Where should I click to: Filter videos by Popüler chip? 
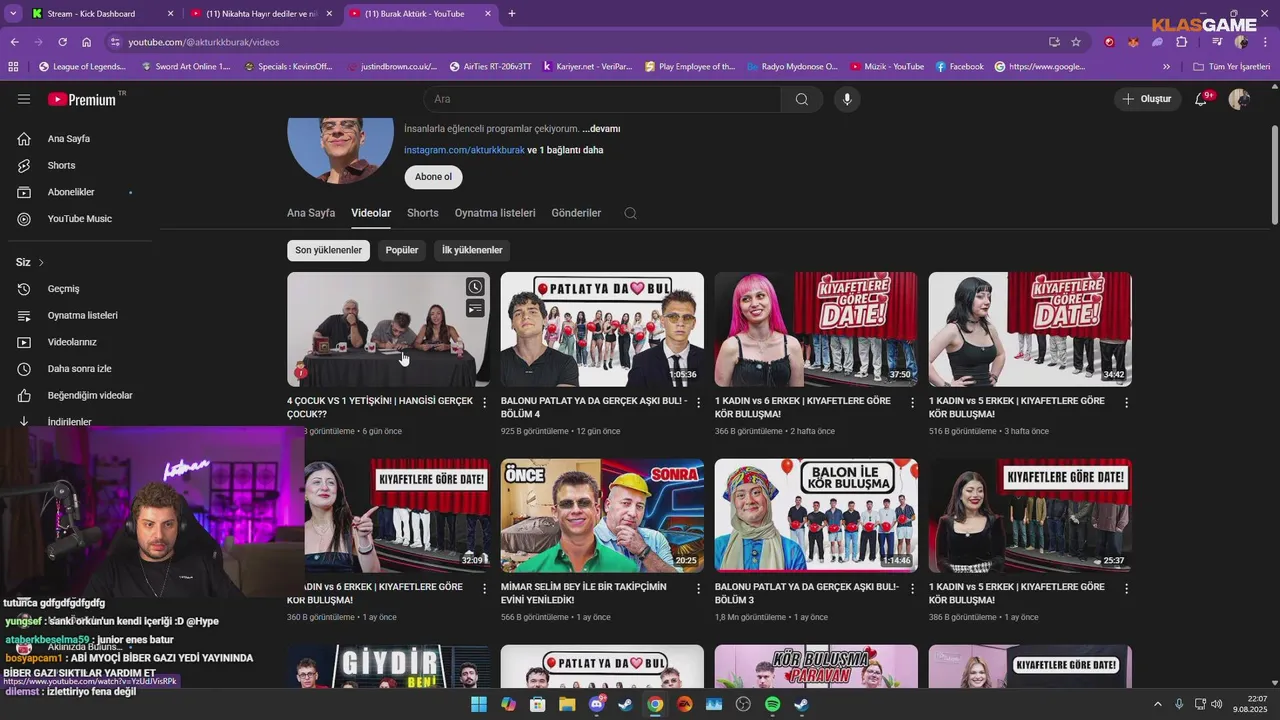pyautogui.click(x=402, y=250)
